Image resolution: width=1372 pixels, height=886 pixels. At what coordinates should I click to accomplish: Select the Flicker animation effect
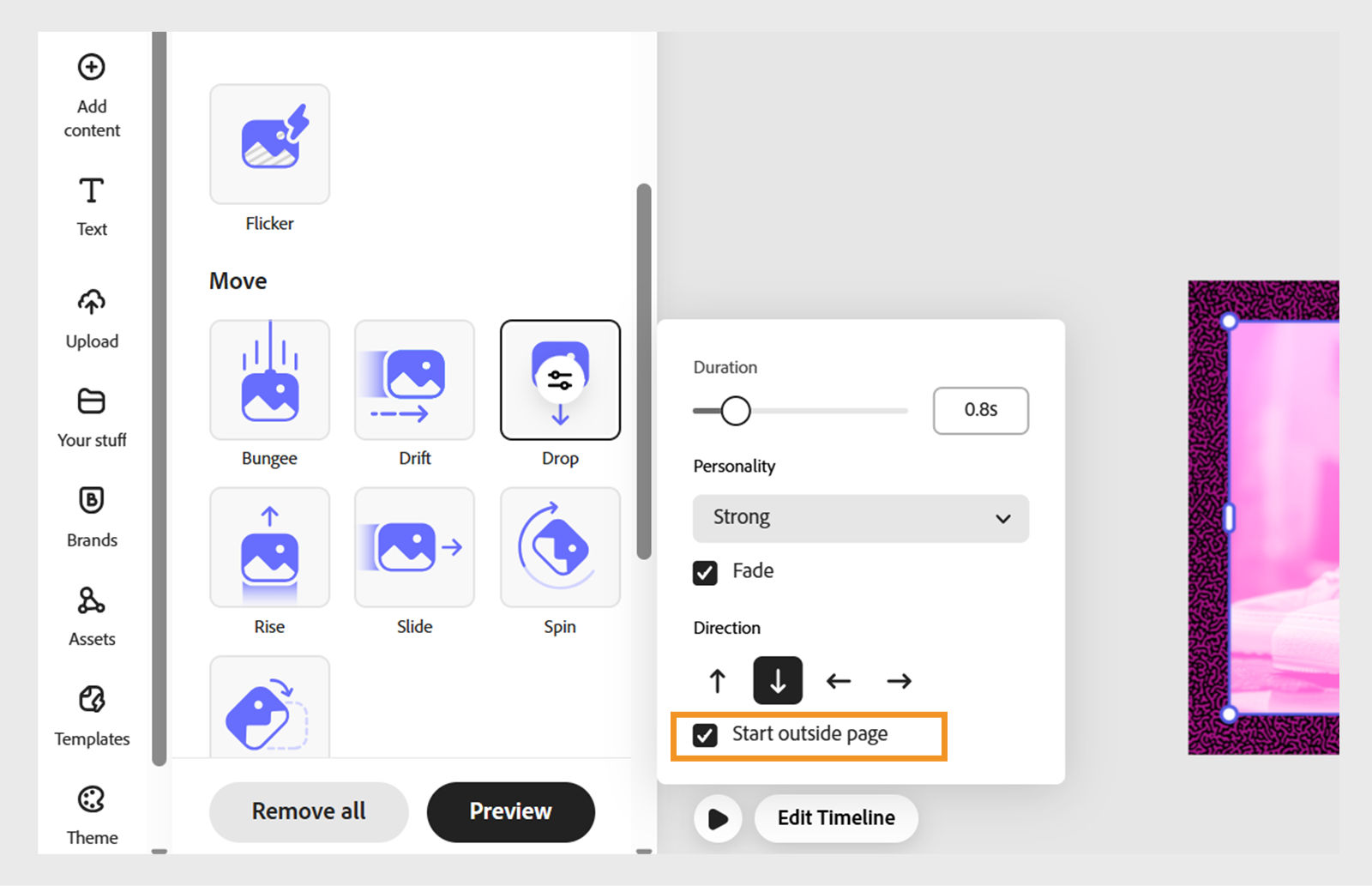pos(269,144)
